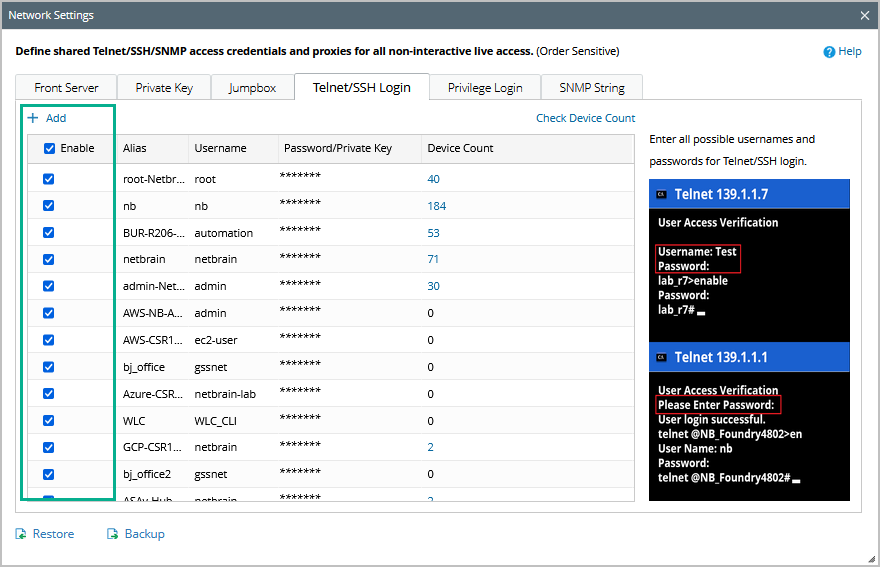Select the password field of netbrain row

301,259
